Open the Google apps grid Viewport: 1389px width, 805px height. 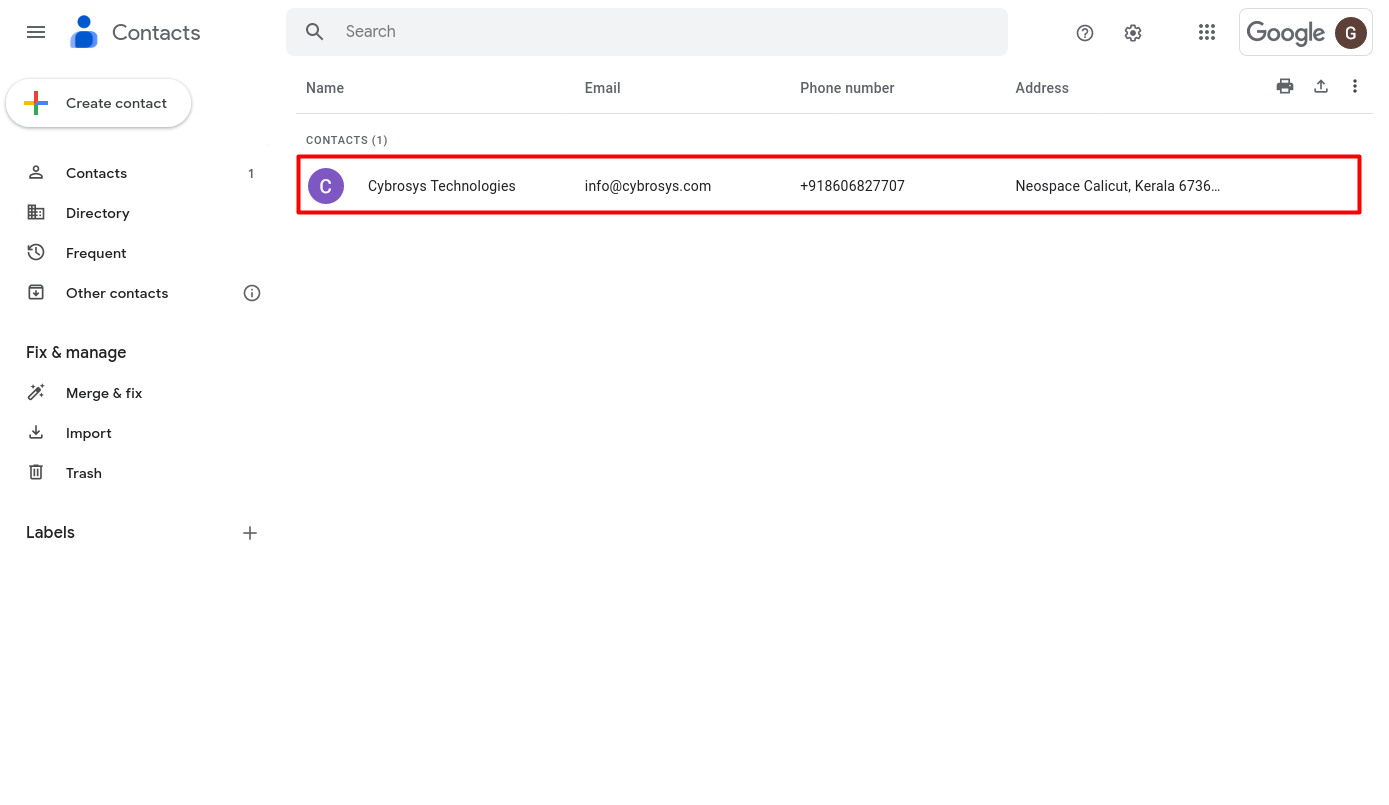click(1207, 33)
